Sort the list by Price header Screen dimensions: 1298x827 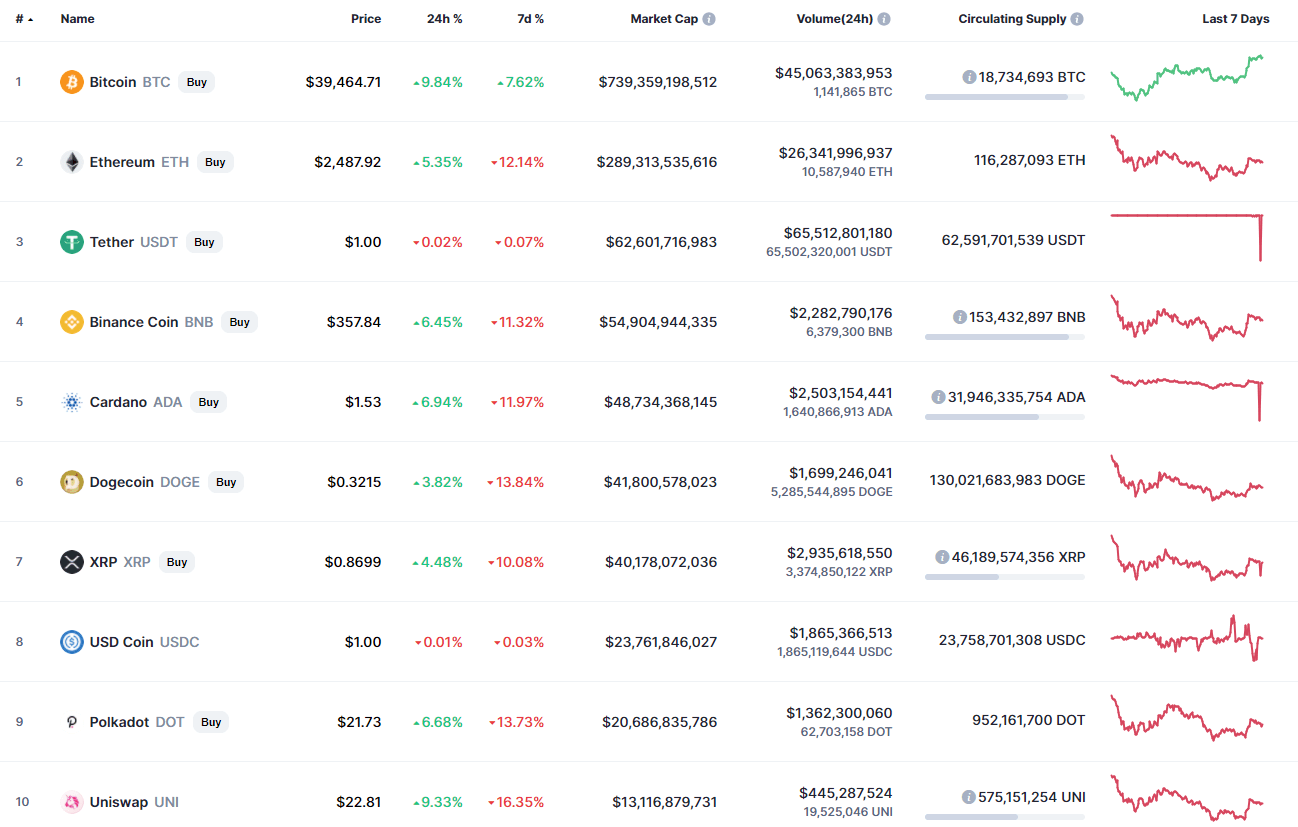[366, 19]
